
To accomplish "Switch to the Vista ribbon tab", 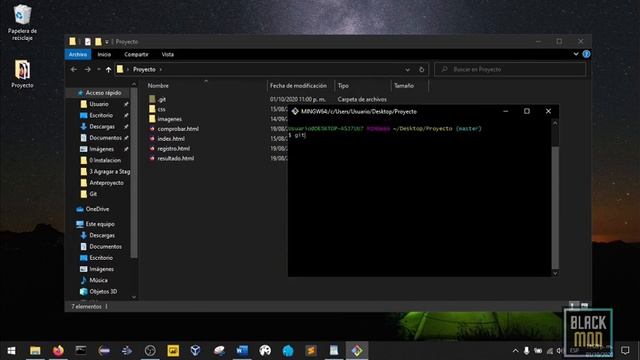I will coord(167,54).
